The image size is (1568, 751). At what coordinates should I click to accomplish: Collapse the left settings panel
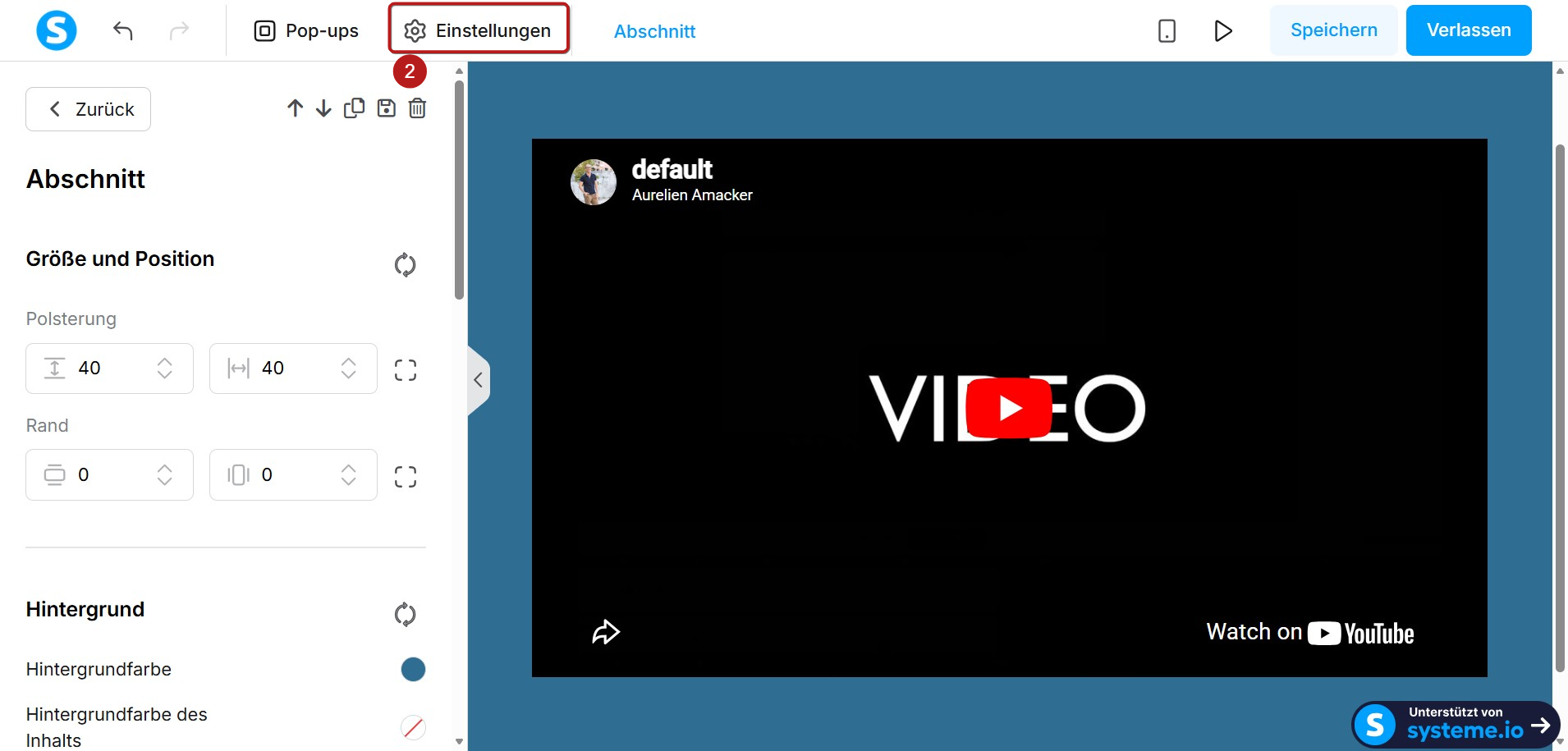(x=478, y=380)
